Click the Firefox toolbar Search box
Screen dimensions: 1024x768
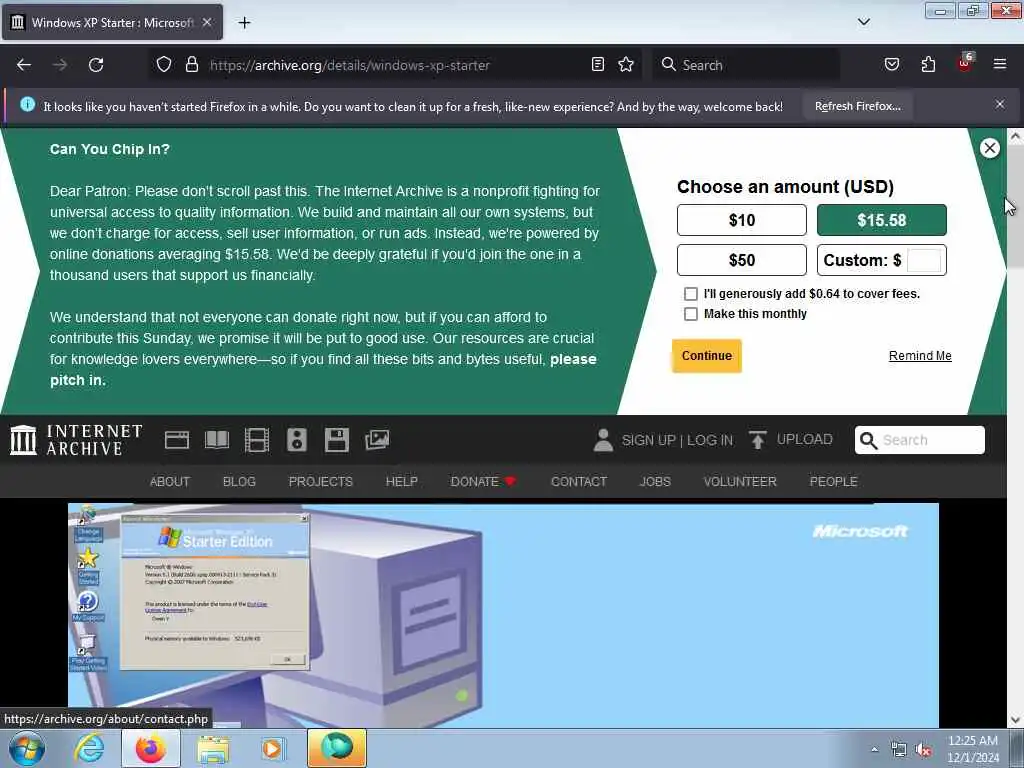pyautogui.click(x=746, y=65)
